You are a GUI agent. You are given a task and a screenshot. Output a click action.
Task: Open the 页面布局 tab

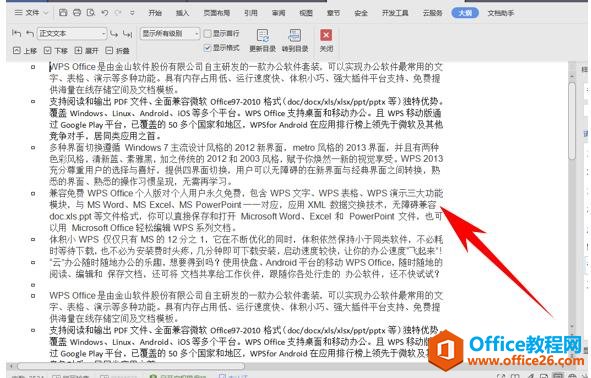[217, 13]
